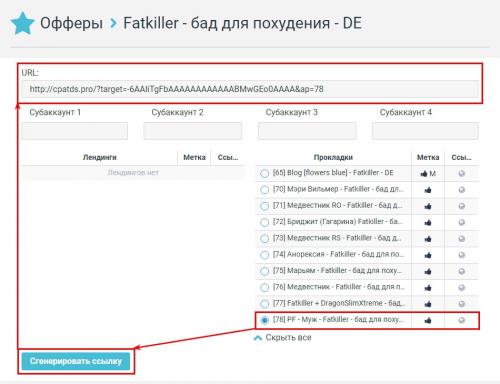This screenshot has width=500, height=384.
Task: Click thumbs-up icon in [71] Медвестник RO row
Action: point(428,206)
